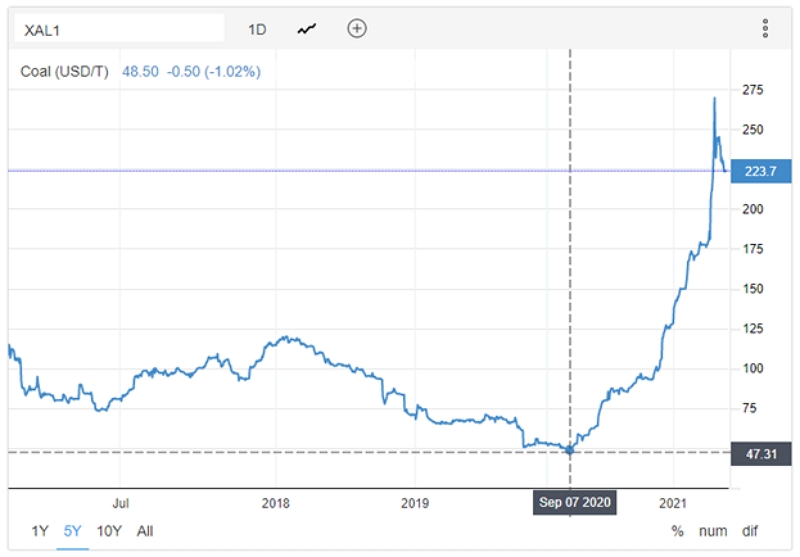The image size is (800, 557).
Task: Select the 1Y time range
Action: pos(40,531)
